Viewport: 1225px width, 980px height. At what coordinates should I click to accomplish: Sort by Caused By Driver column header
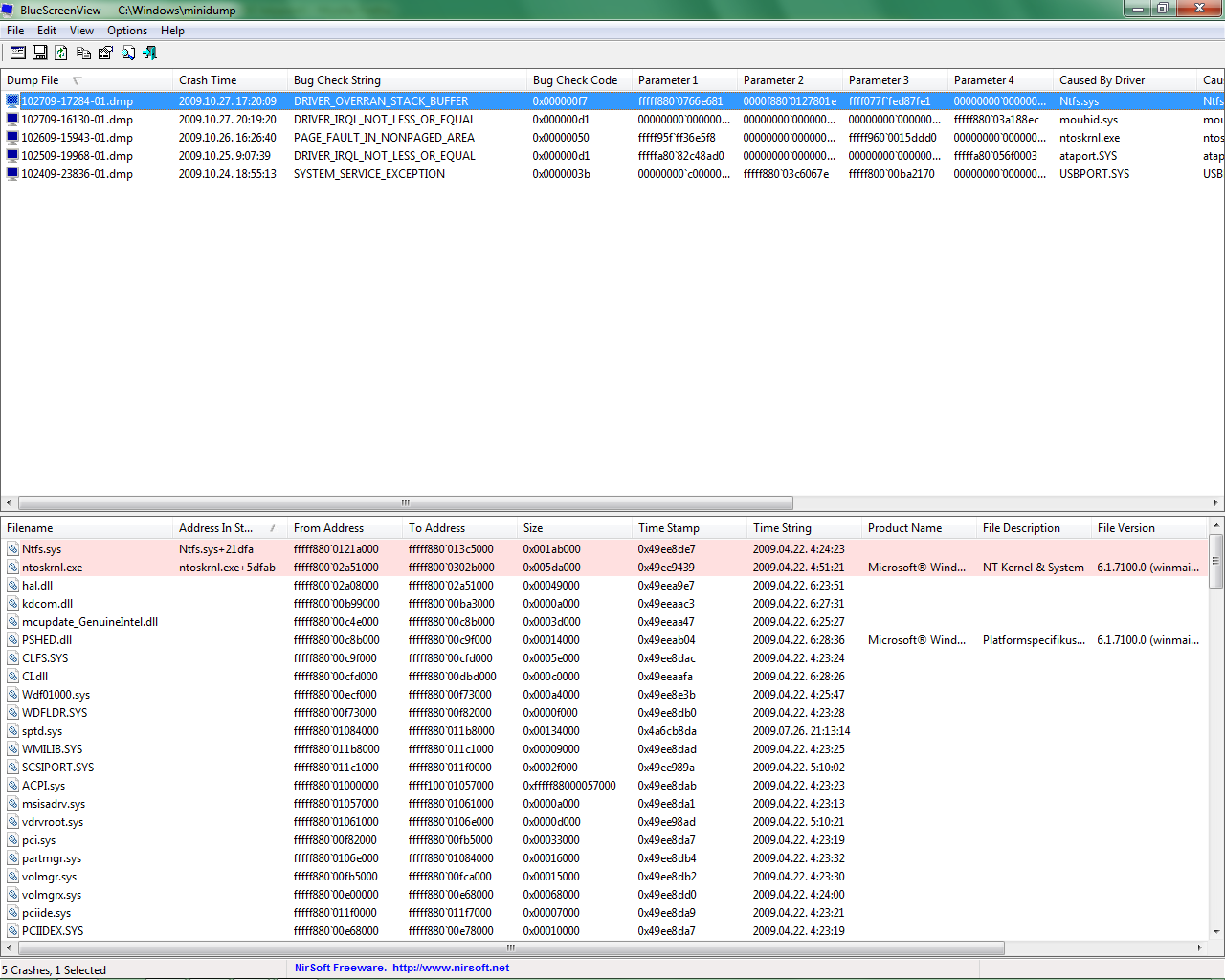click(1125, 80)
